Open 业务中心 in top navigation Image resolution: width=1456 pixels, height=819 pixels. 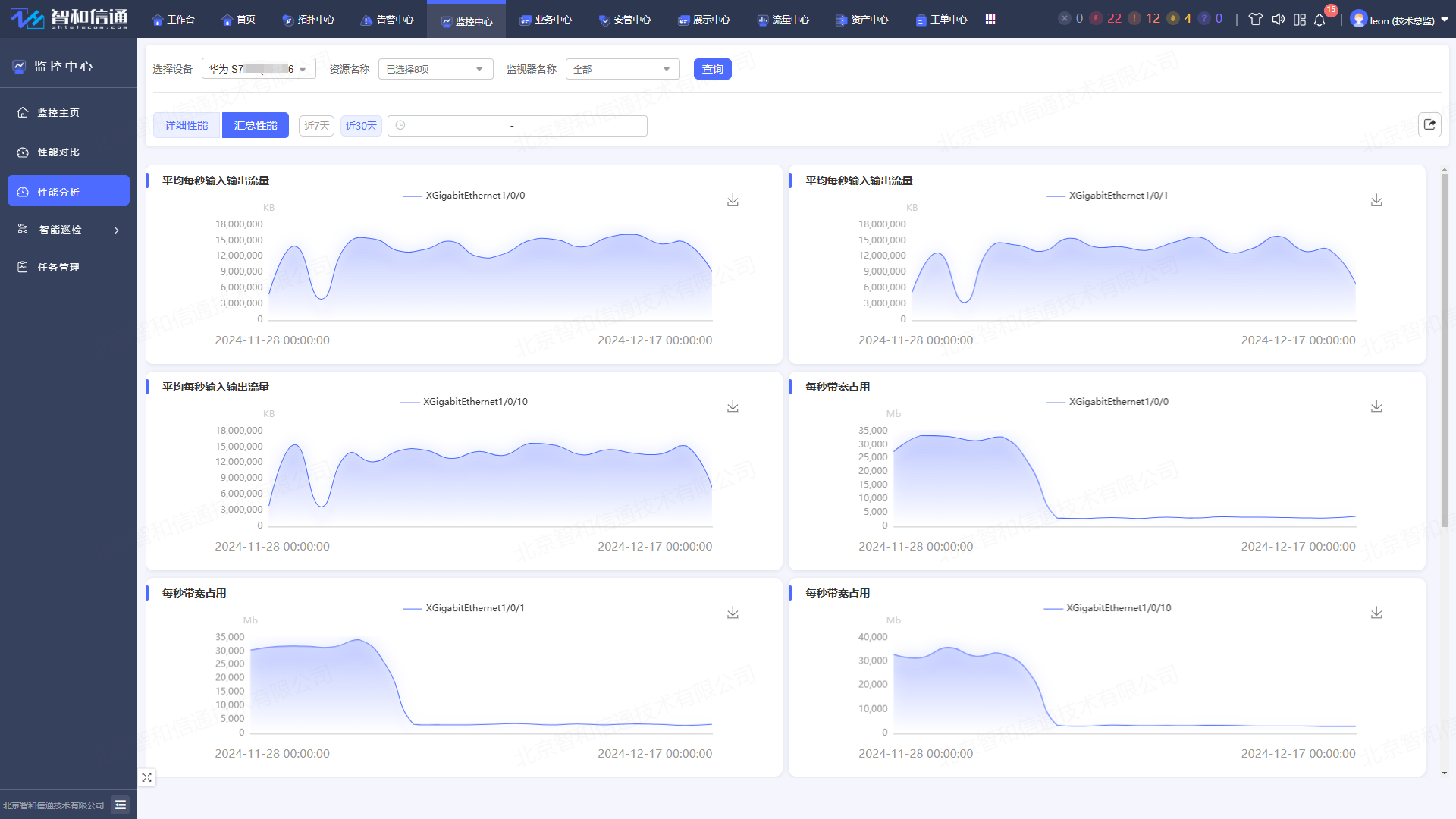(x=546, y=20)
